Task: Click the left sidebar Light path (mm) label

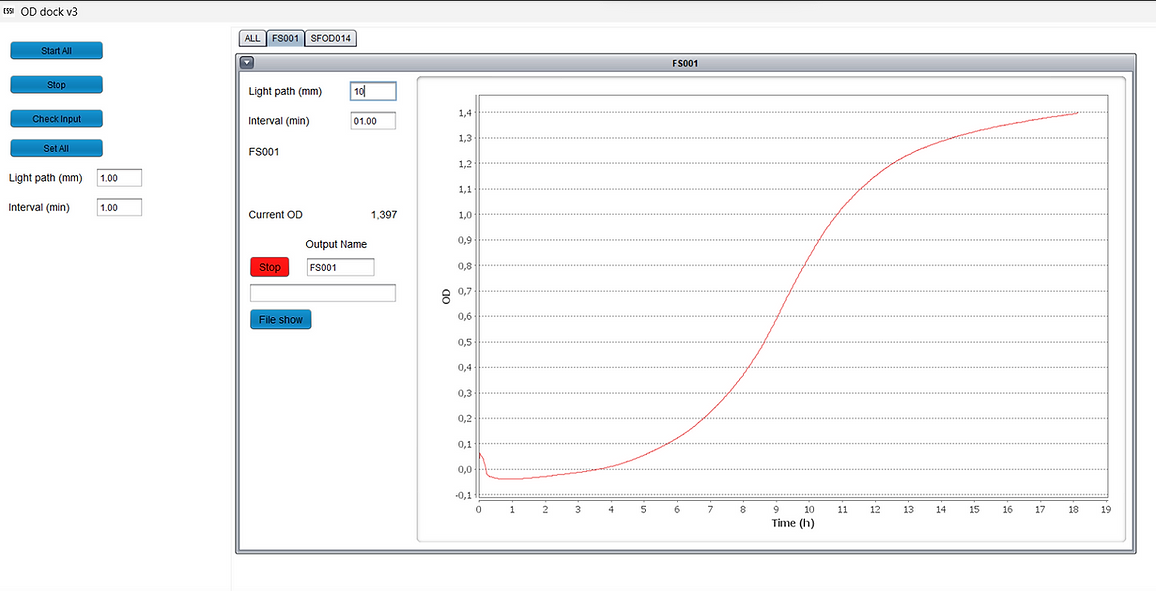Action: coord(46,178)
